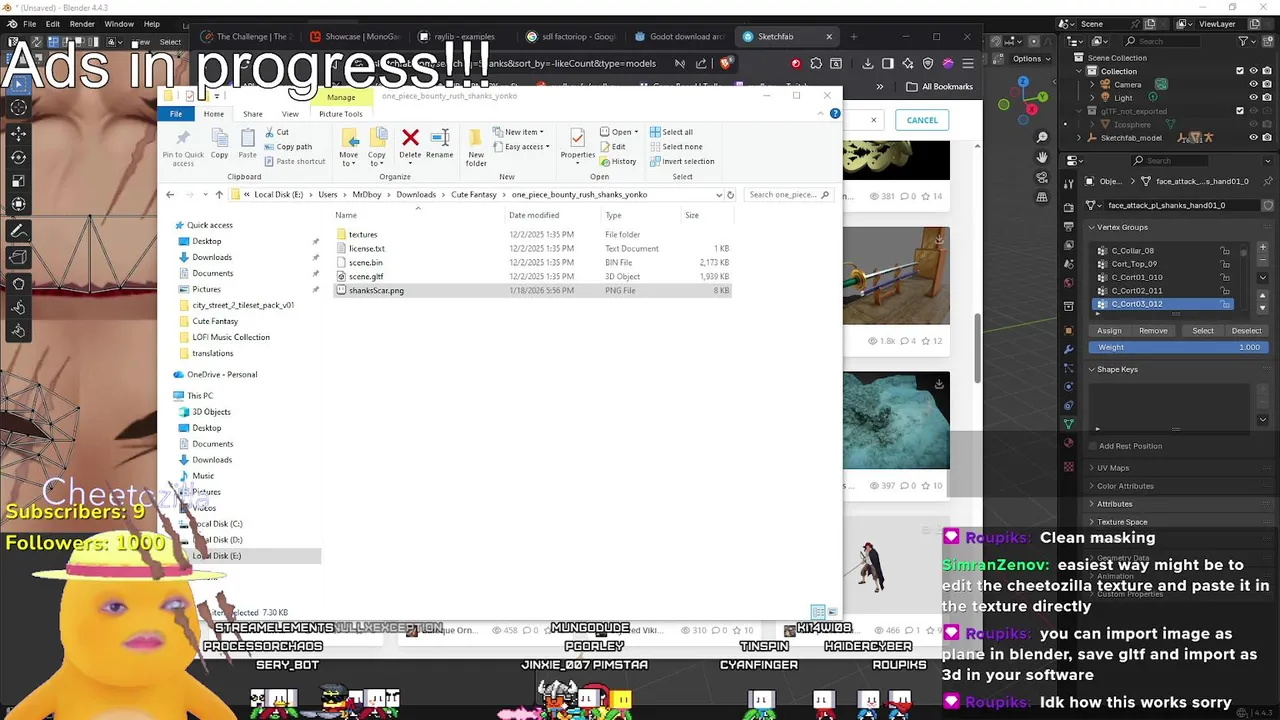Click the Cut command in the ribbon
This screenshot has height=720, width=1280.
tap(276, 132)
